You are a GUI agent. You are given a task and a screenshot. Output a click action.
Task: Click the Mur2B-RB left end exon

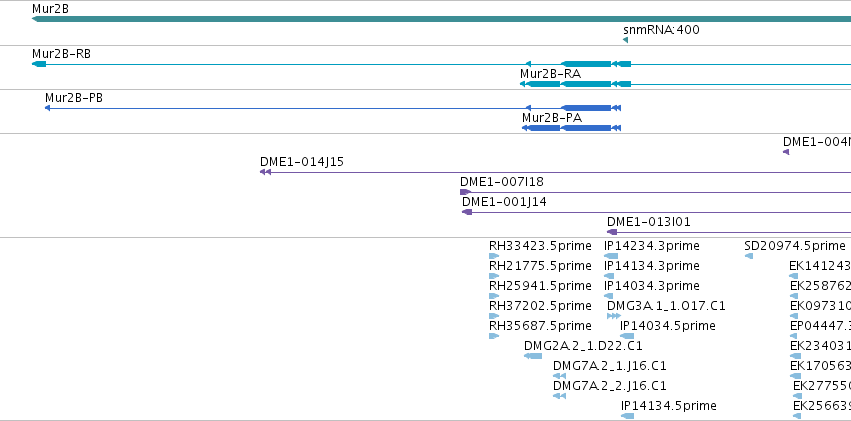coord(39,64)
